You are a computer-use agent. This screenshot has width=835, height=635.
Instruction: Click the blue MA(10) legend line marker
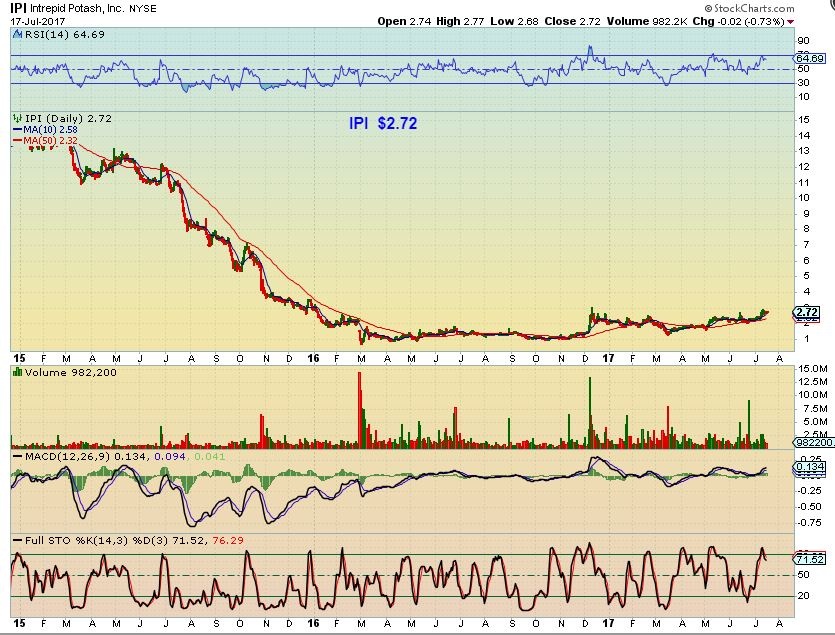tap(14, 130)
